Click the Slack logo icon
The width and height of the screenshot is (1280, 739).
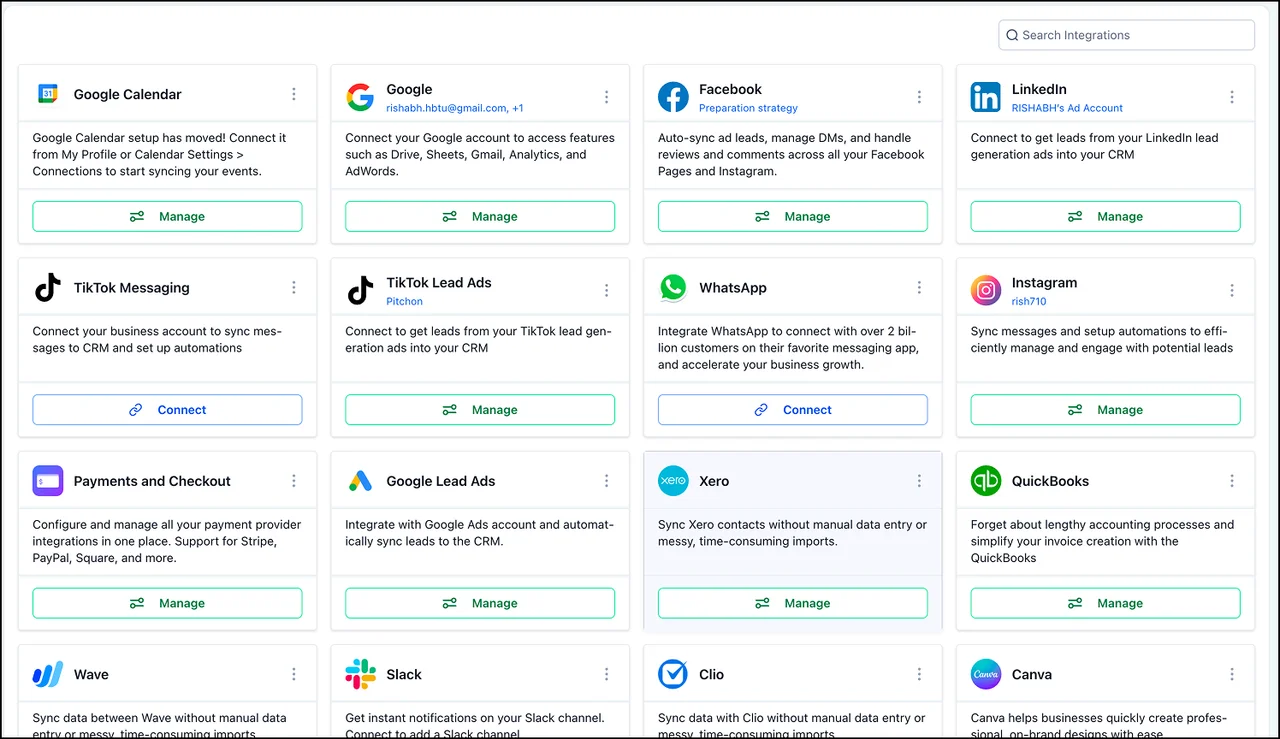[x=360, y=674]
